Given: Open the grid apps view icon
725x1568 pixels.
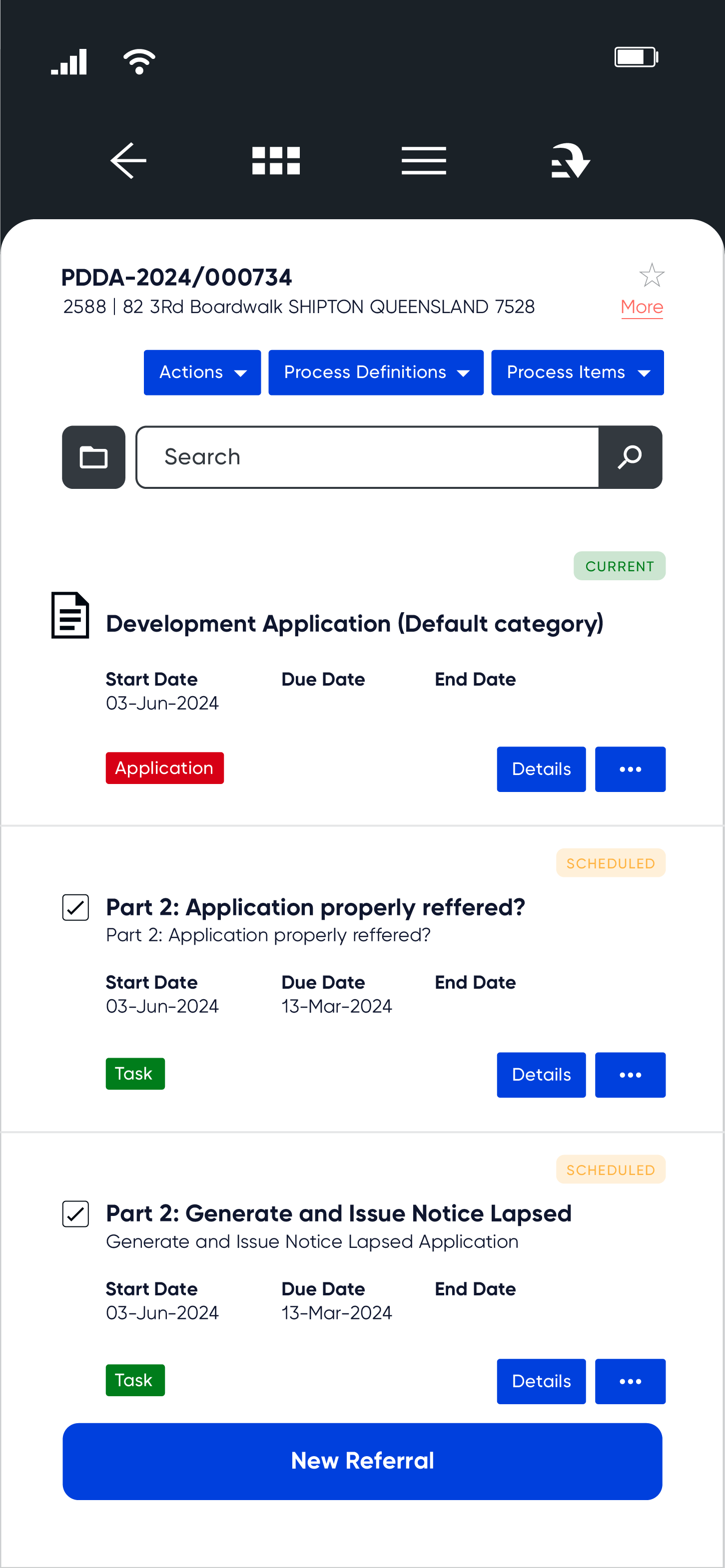Looking at the screenshot, I should tap(276, 161).
